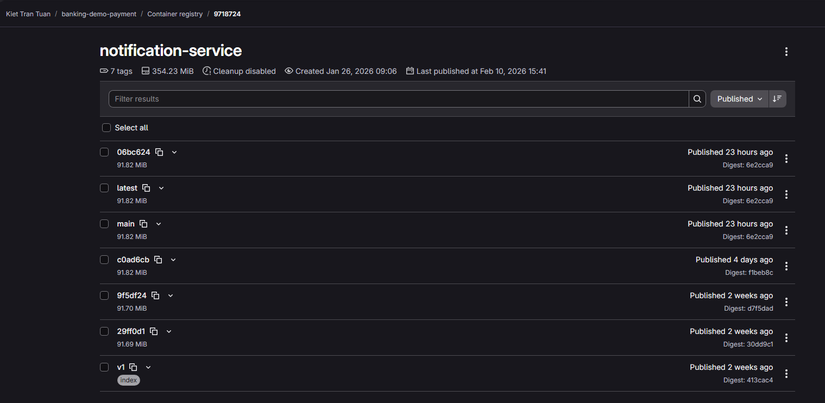Select the 9f5df24 tag checkbox
The image size is (825, 403).
[x=104, y=295]
